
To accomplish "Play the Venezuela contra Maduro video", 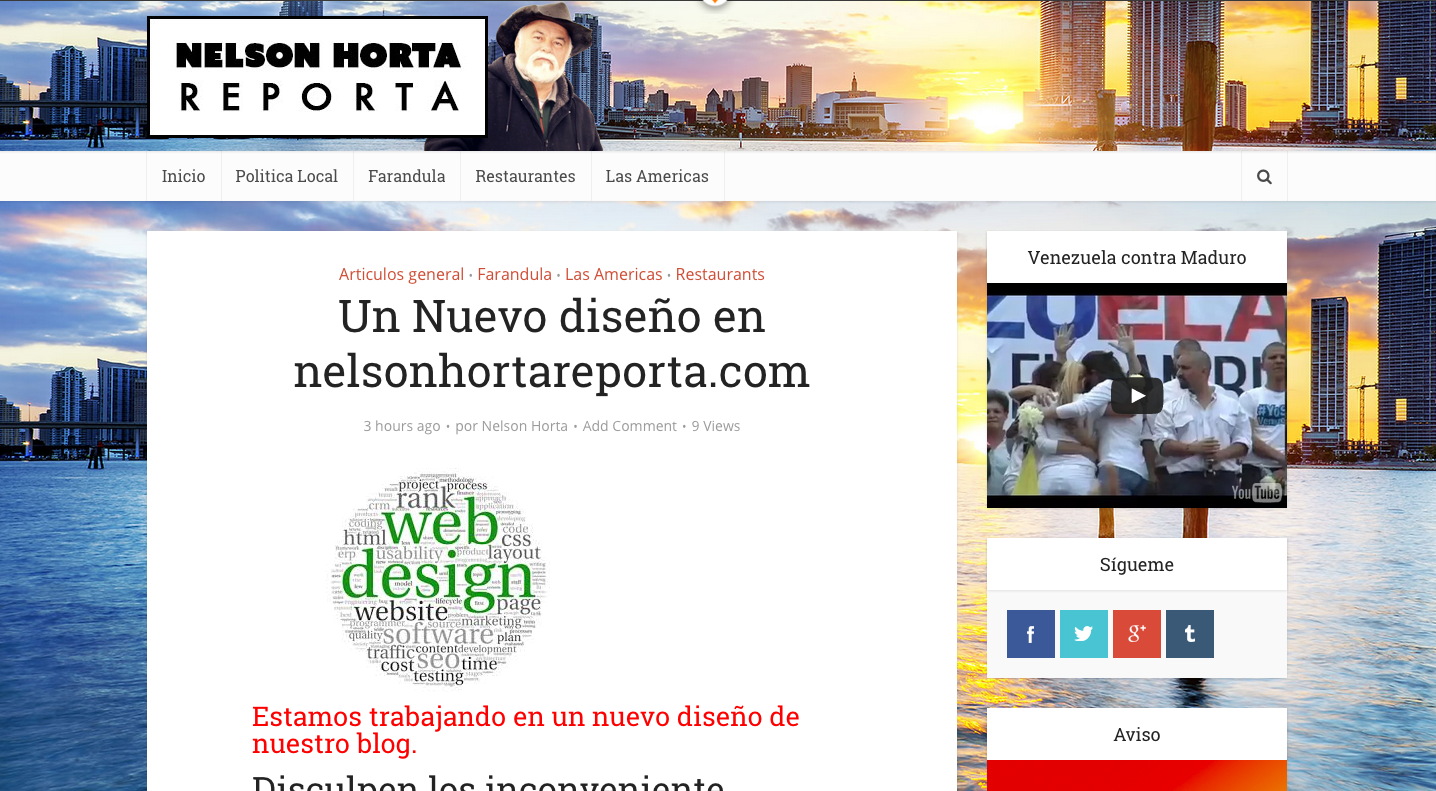I will [x=1137, y=396].
